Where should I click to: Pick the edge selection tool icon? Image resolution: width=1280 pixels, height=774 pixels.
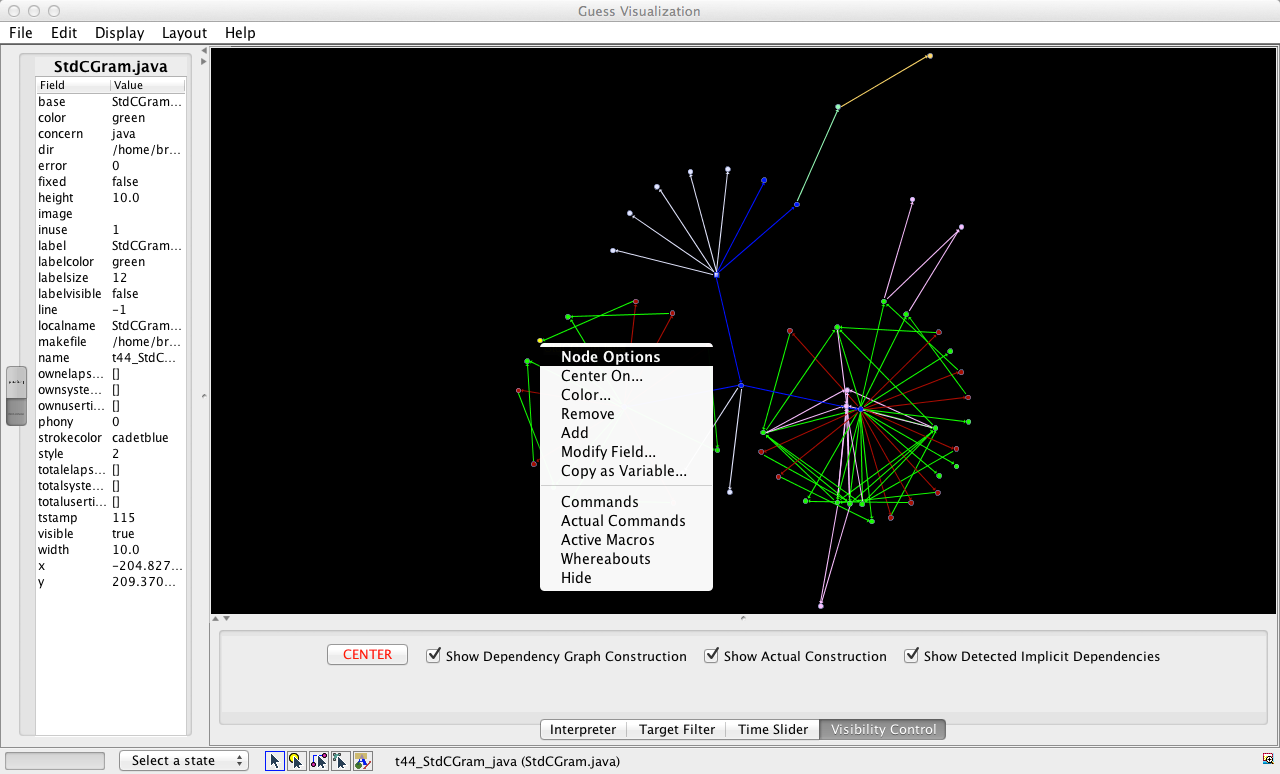tap(319, 761)
